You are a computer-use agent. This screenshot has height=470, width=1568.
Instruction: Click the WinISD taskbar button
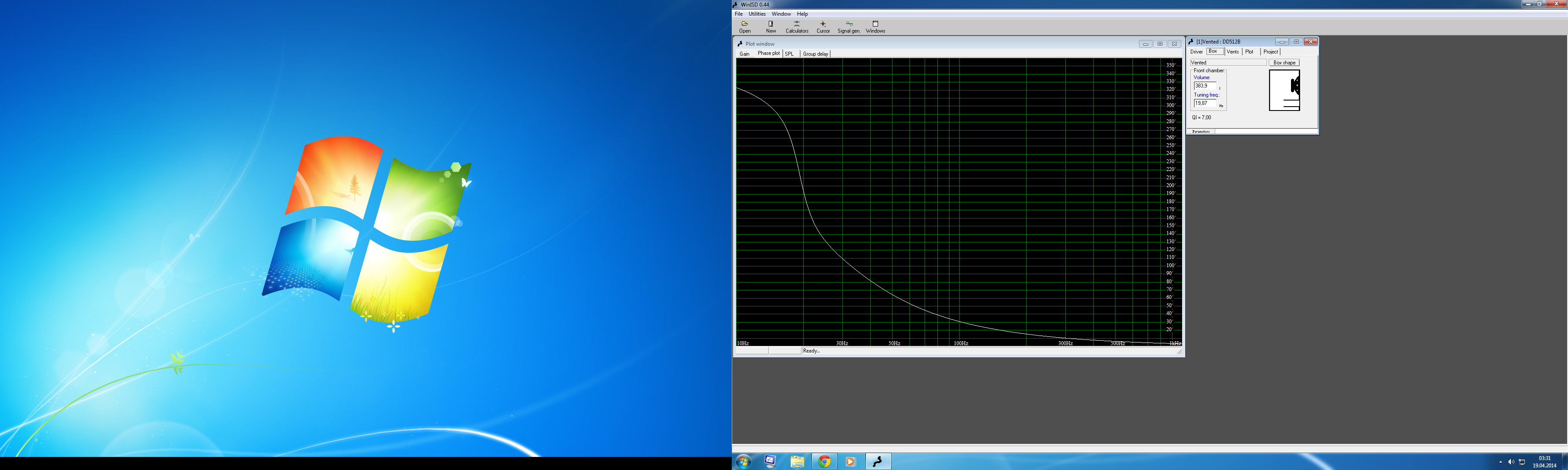[878, 461]
